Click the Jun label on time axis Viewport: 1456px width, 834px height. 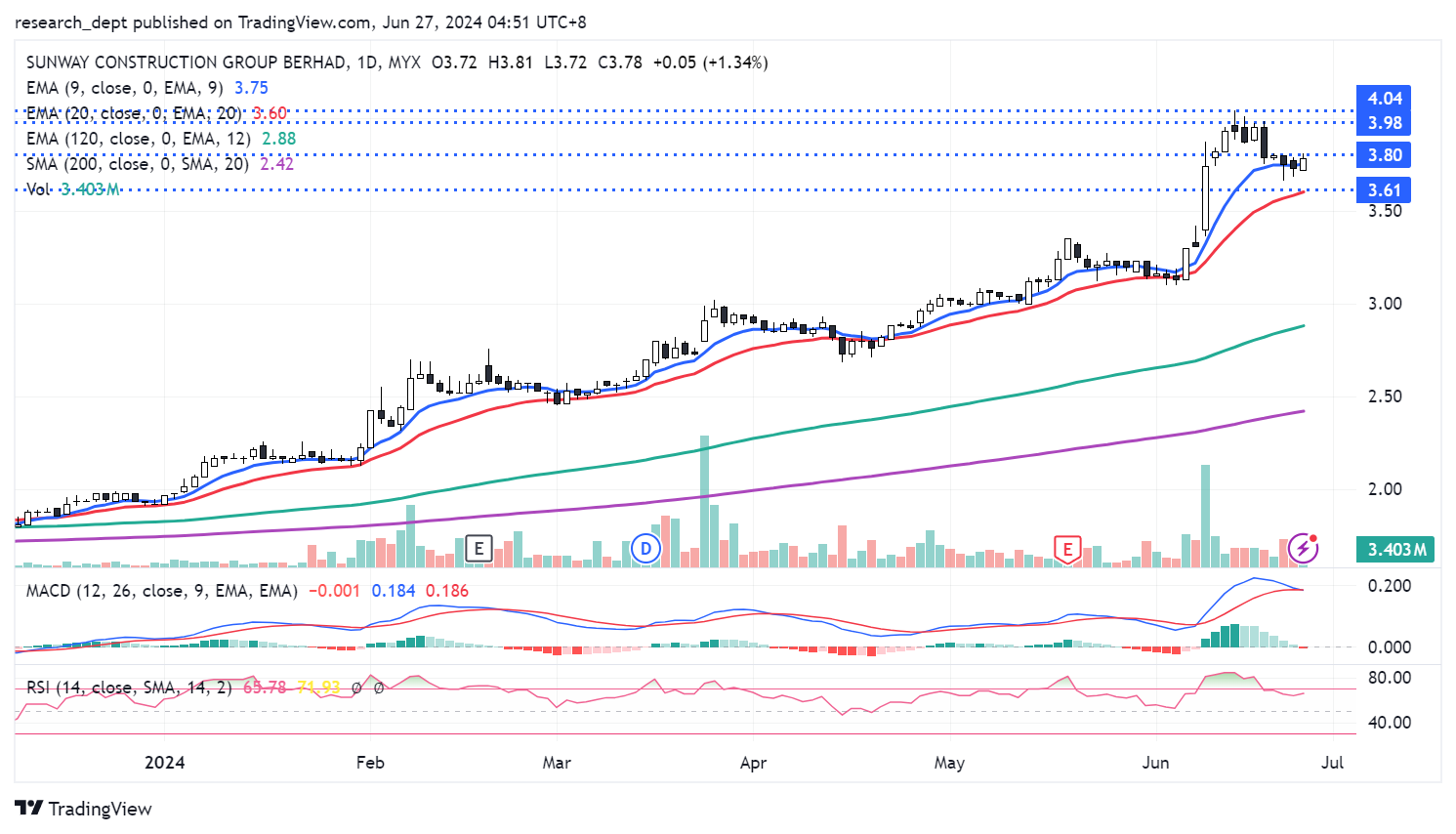(1155, 763)
